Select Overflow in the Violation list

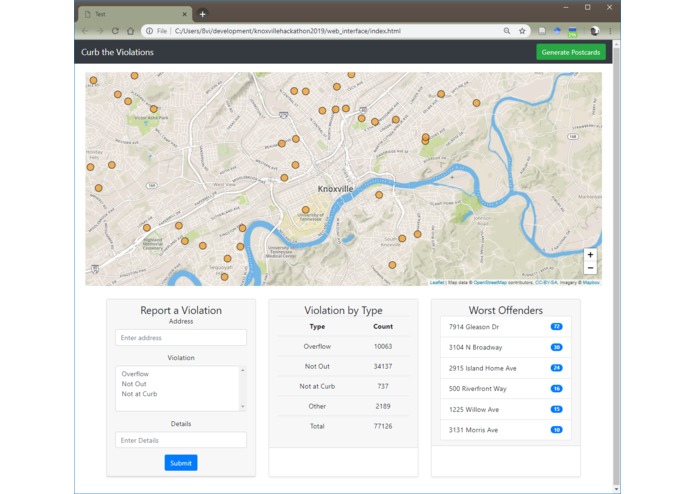135,374
